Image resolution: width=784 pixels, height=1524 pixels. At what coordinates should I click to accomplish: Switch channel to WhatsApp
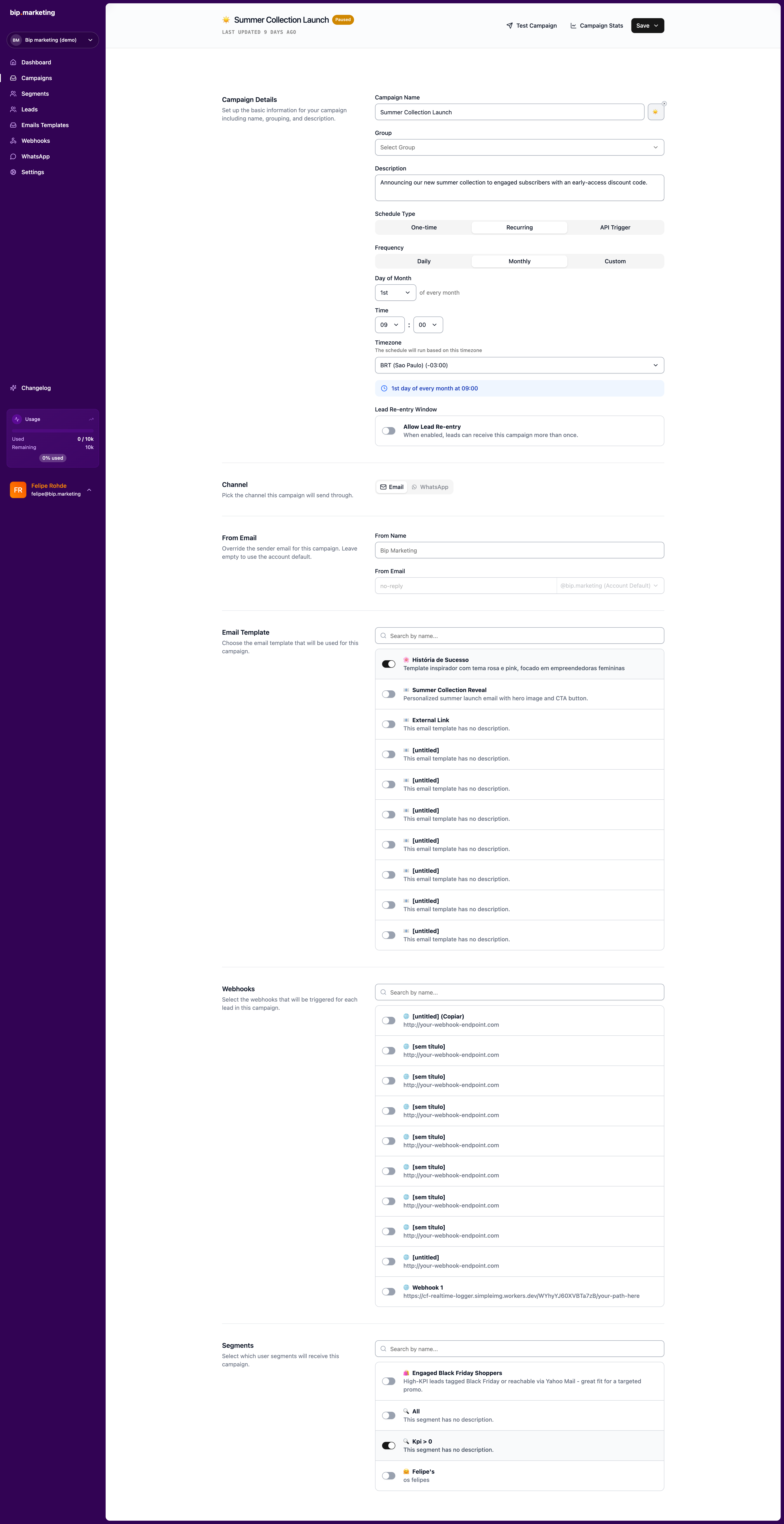[430, 487]
